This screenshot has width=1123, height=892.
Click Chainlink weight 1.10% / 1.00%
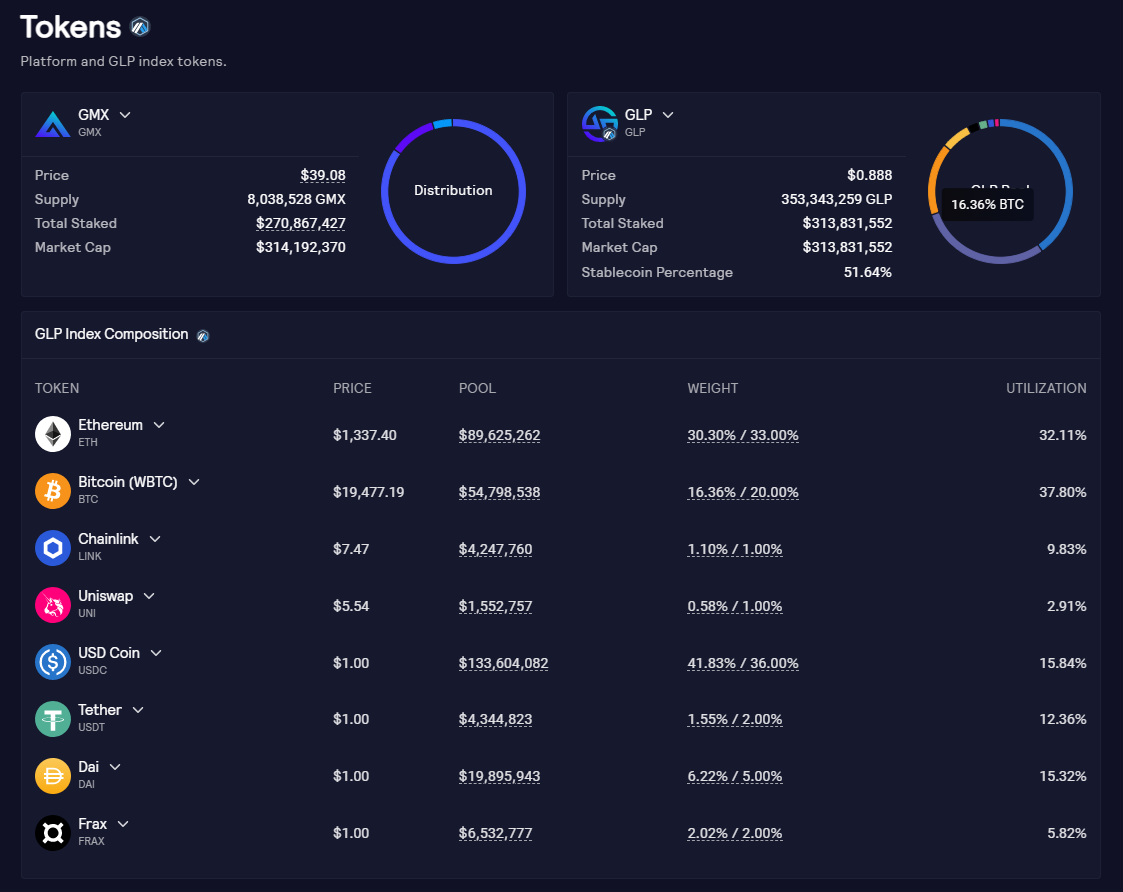tap(735, 550)
